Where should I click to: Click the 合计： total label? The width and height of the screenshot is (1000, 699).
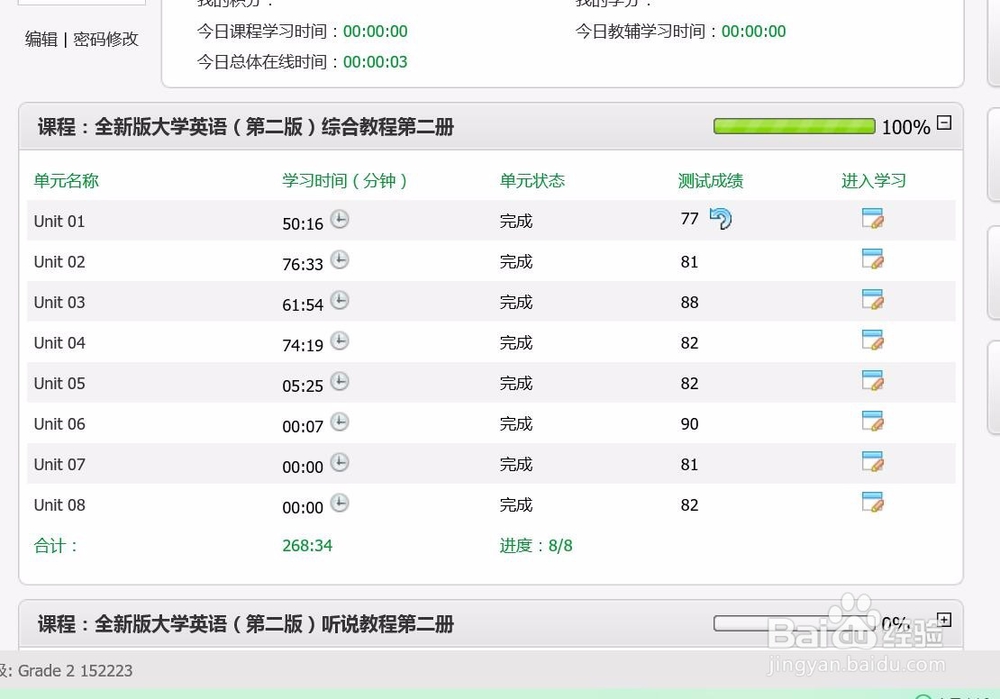pyautogui.click(x=55, y=546)
